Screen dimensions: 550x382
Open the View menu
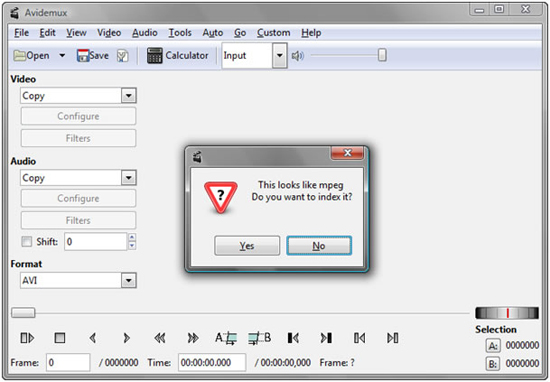(76, 33)
